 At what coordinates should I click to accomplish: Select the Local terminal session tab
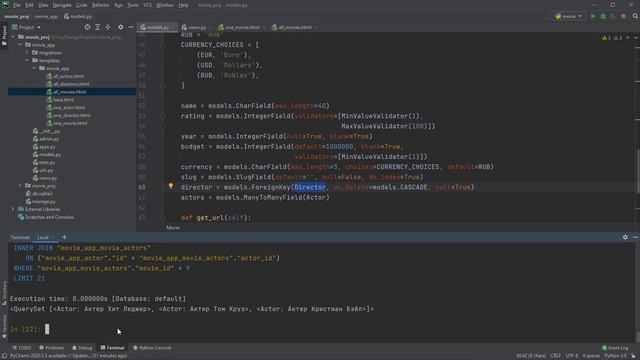point(43,238)
